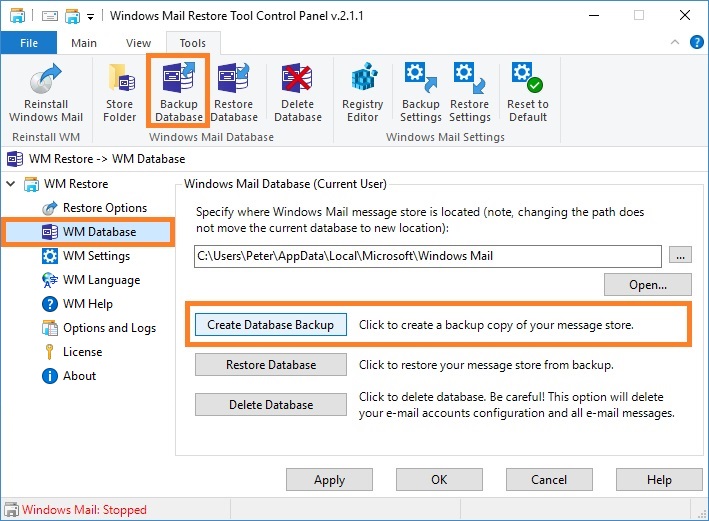
Task: Click the blue help question mark icon
Action: [696, 43]
